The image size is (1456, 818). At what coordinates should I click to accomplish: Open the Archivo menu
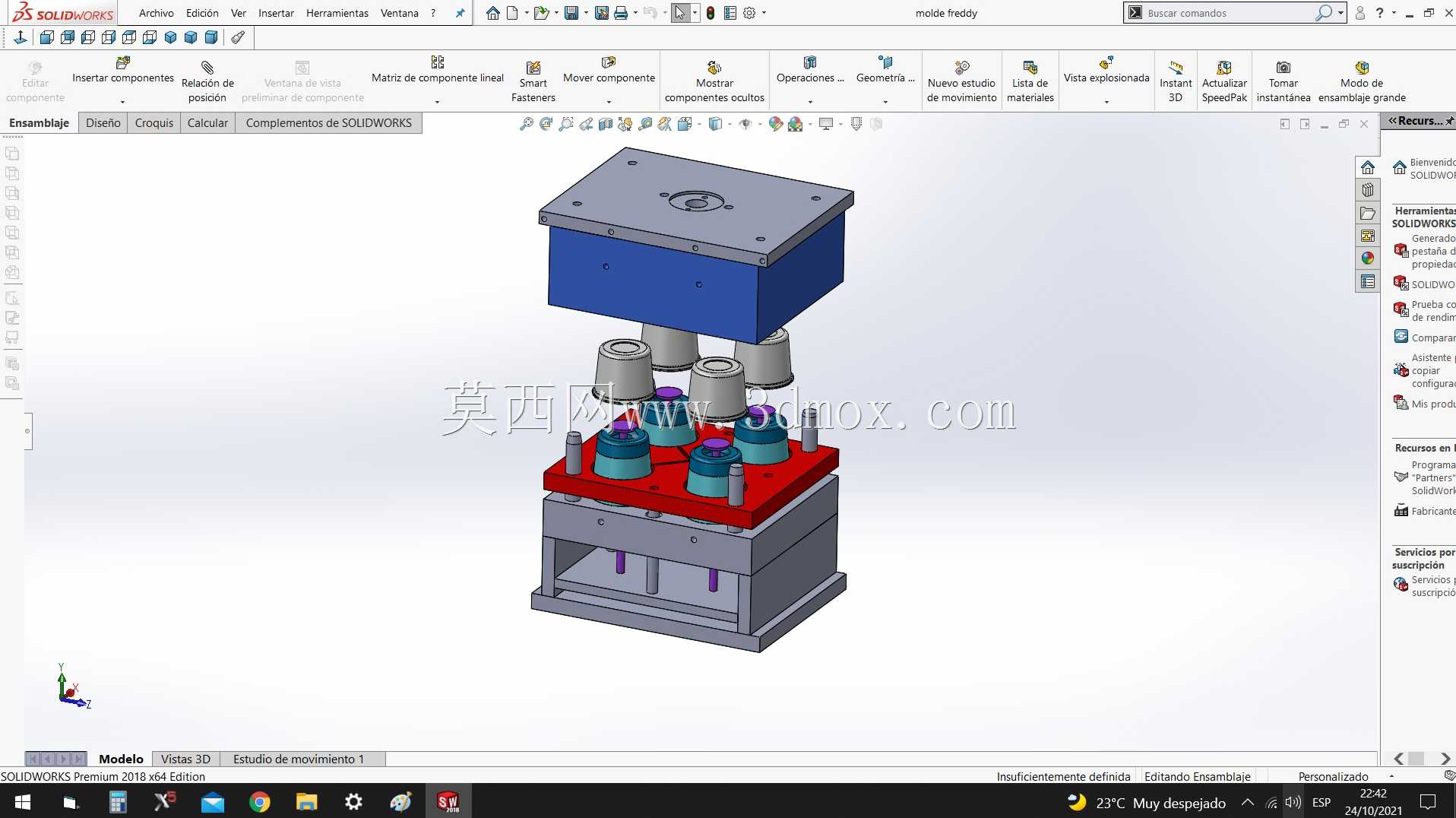(156, 13)
